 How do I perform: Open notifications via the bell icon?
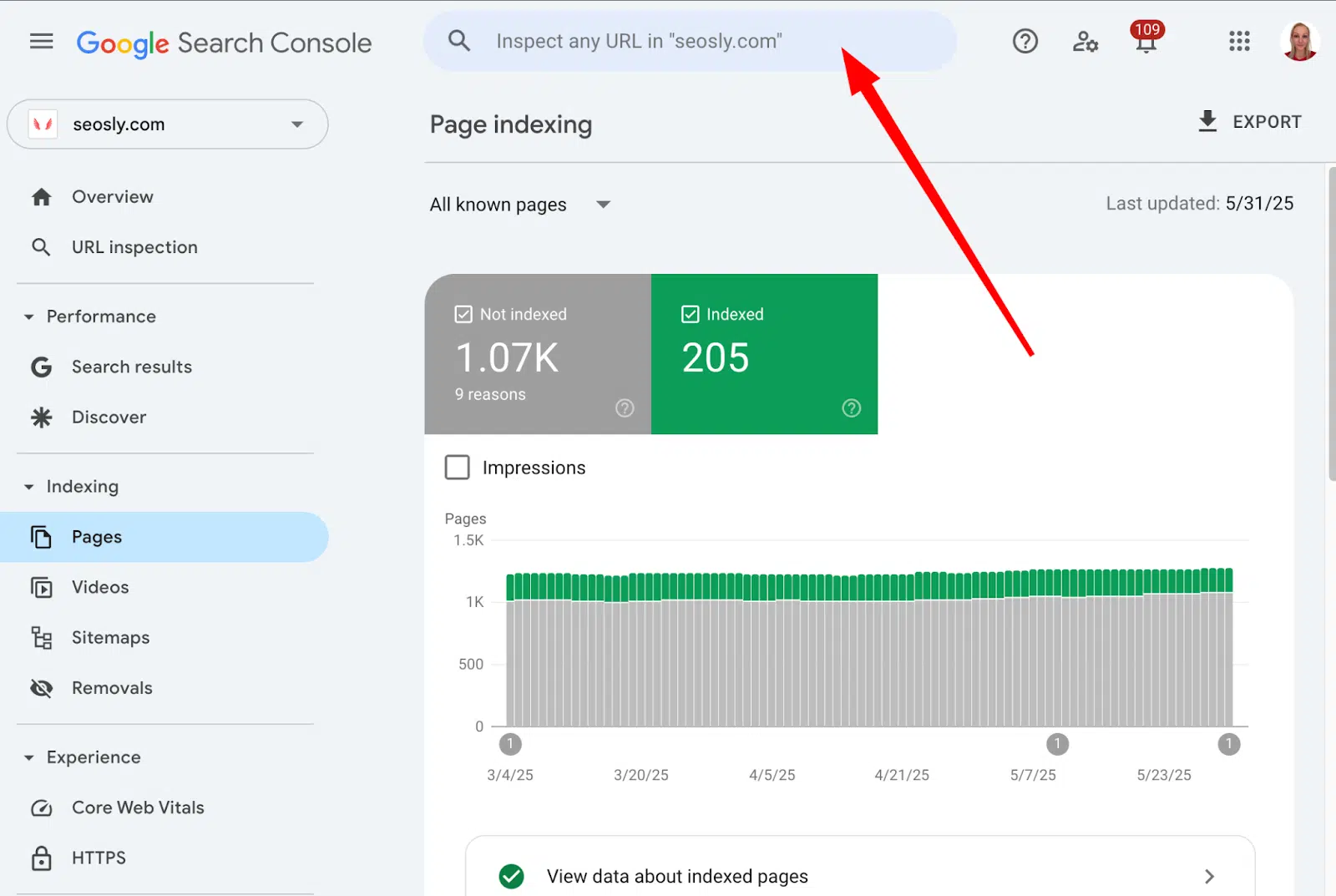tap(1146, 41)
